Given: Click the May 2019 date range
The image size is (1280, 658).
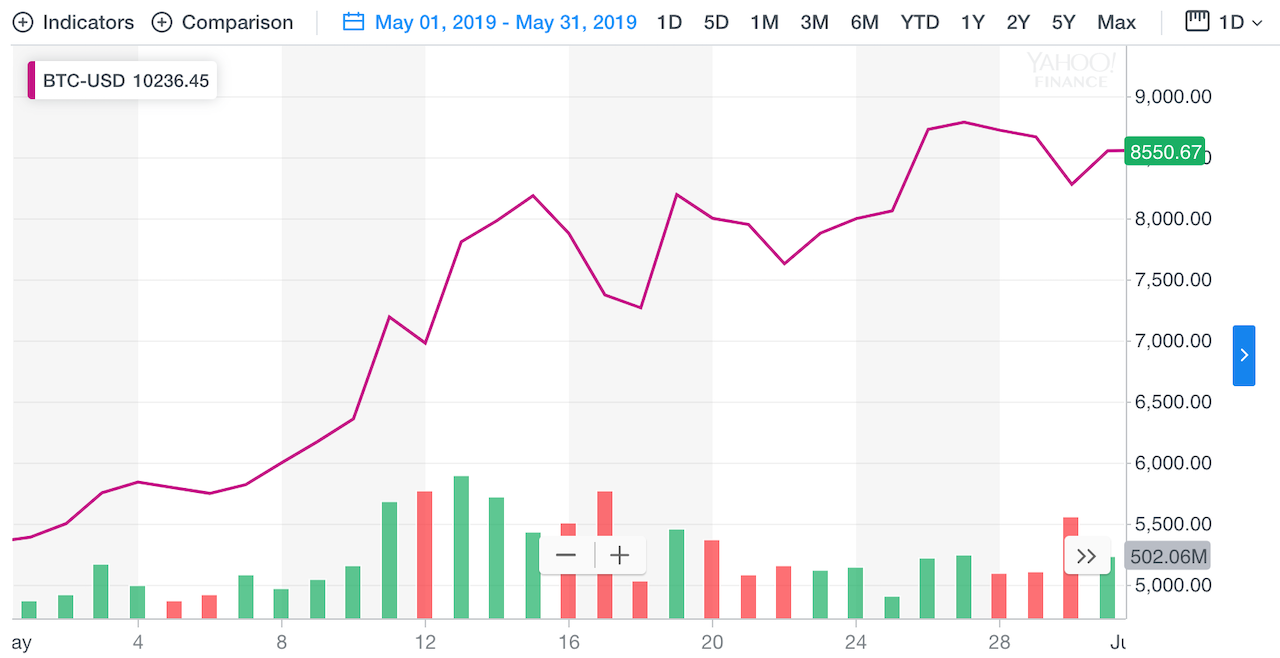Looking at the screenshot, I should click(x=505, y=22).
